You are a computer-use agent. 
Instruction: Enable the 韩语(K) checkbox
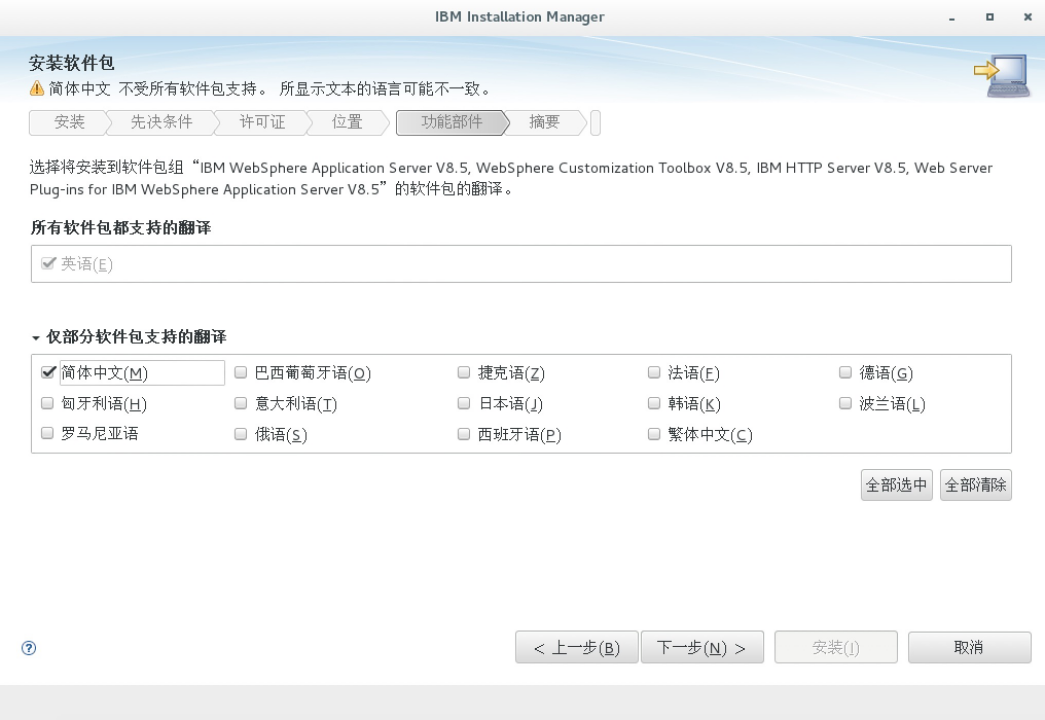coord(654,403)
